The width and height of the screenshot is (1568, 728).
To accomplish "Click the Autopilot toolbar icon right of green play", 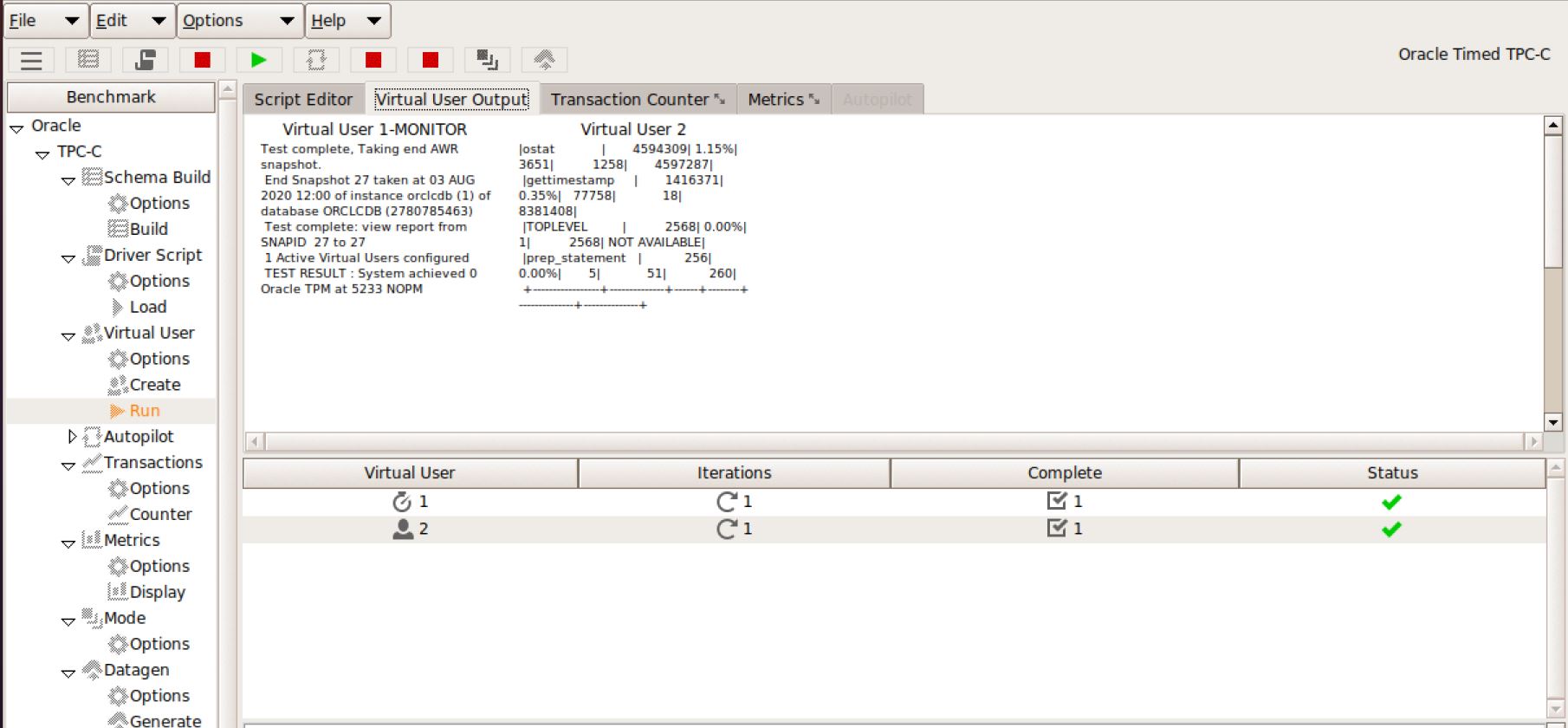I will click(x=316, y=60).
